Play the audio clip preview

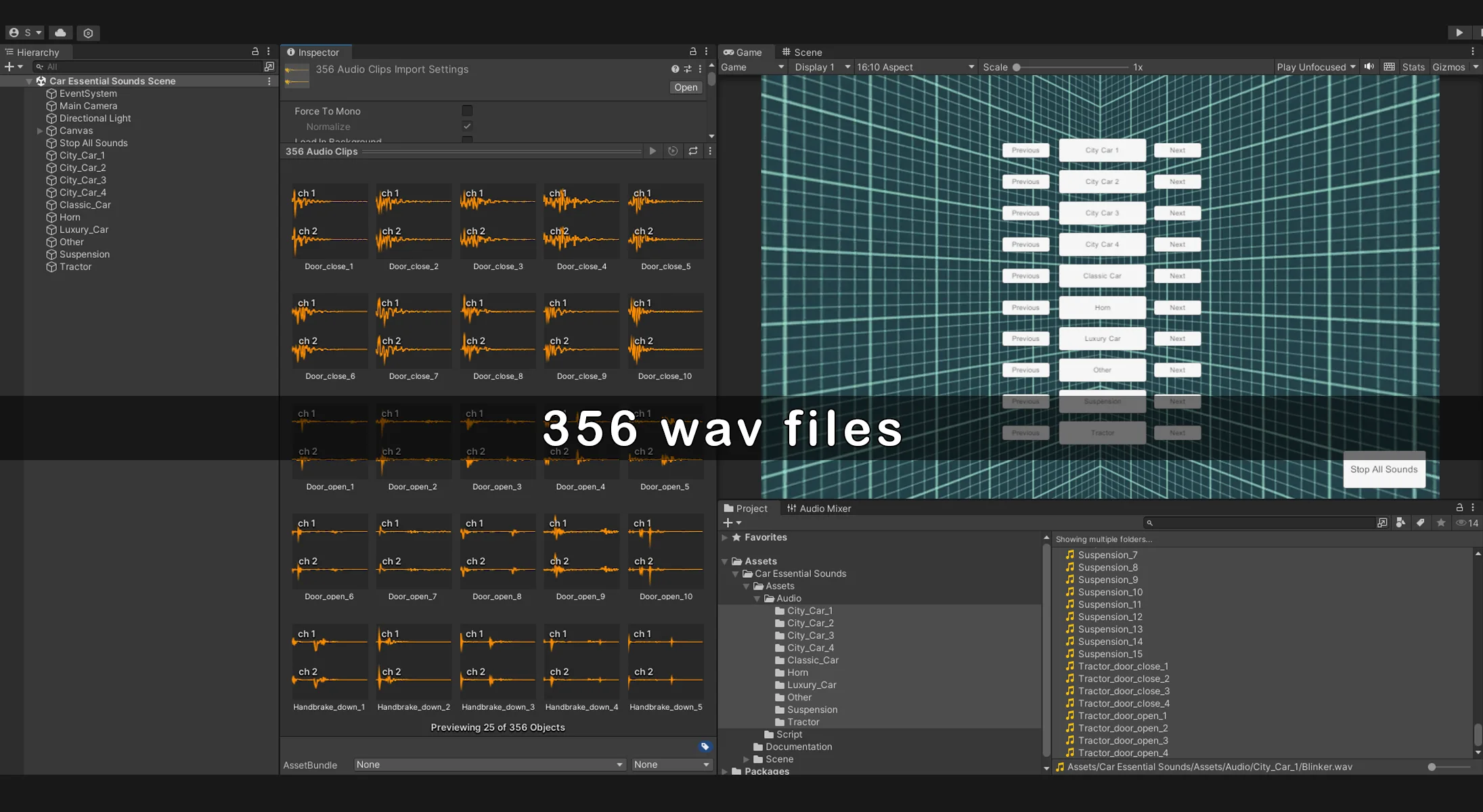pyautogui.click(x=652, y=151)
